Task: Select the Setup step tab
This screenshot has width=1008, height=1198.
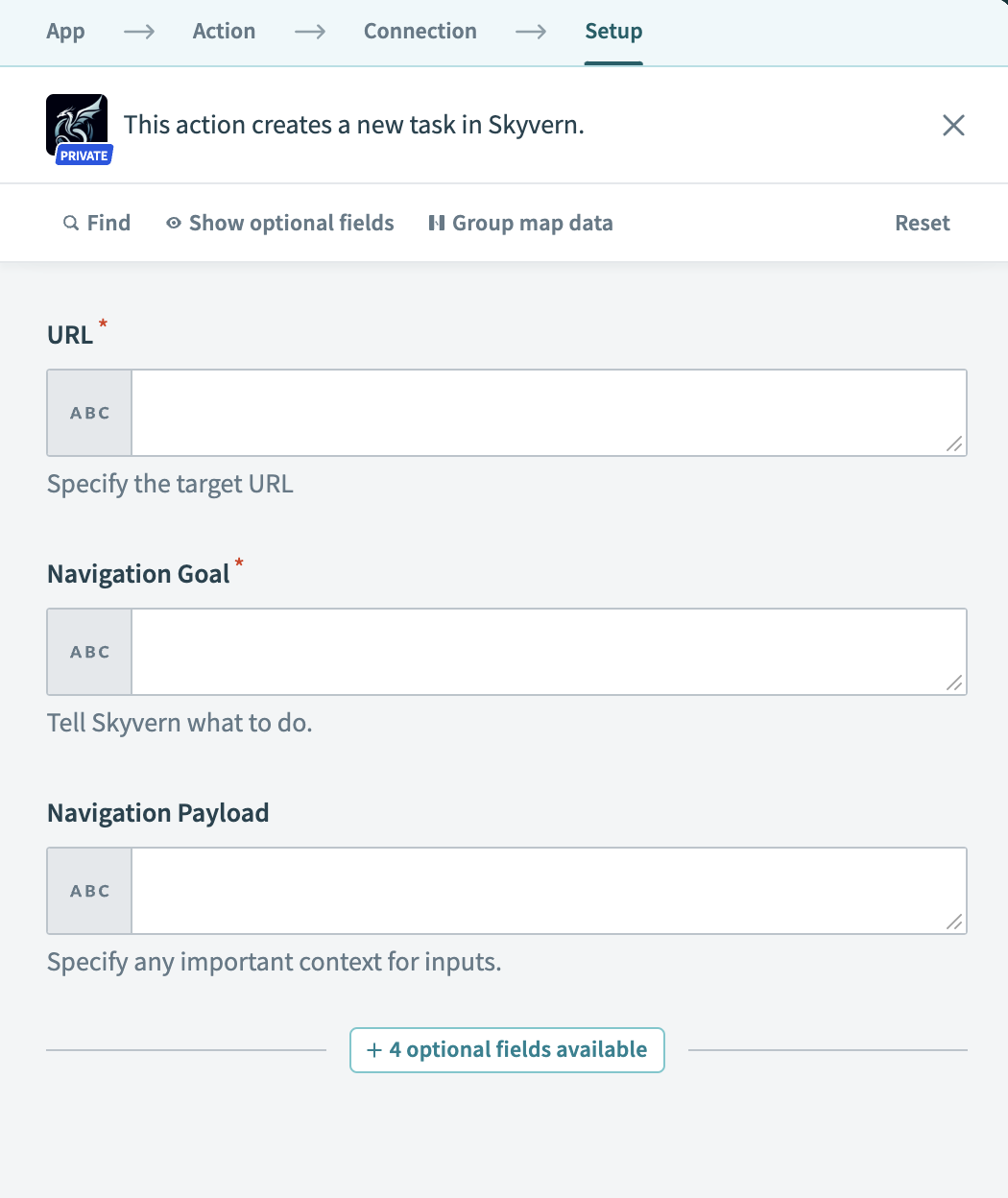Action: click(x=613, y=32)
